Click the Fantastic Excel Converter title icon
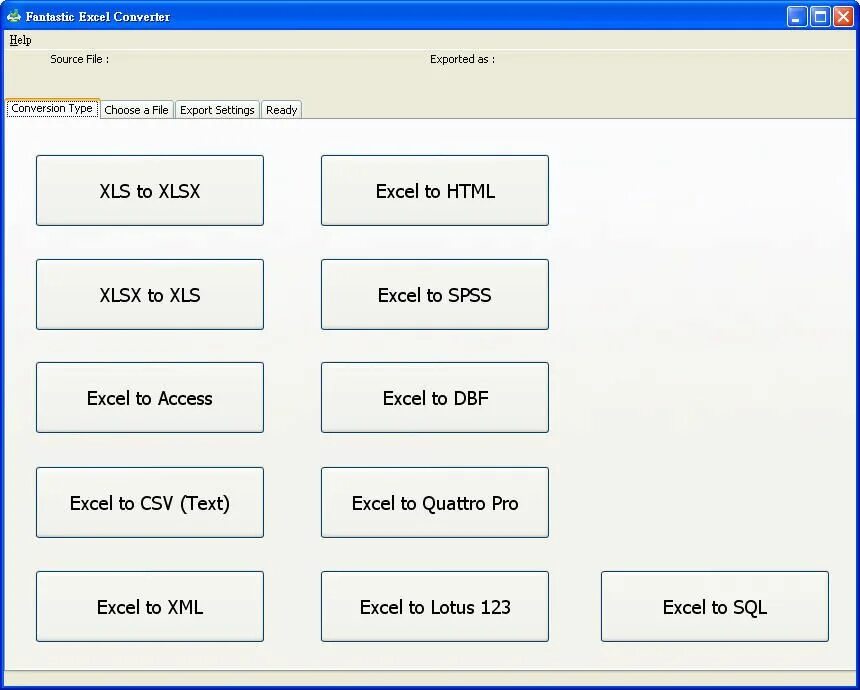The height and width of the screenshot is (690, 860). coord(14,16)
